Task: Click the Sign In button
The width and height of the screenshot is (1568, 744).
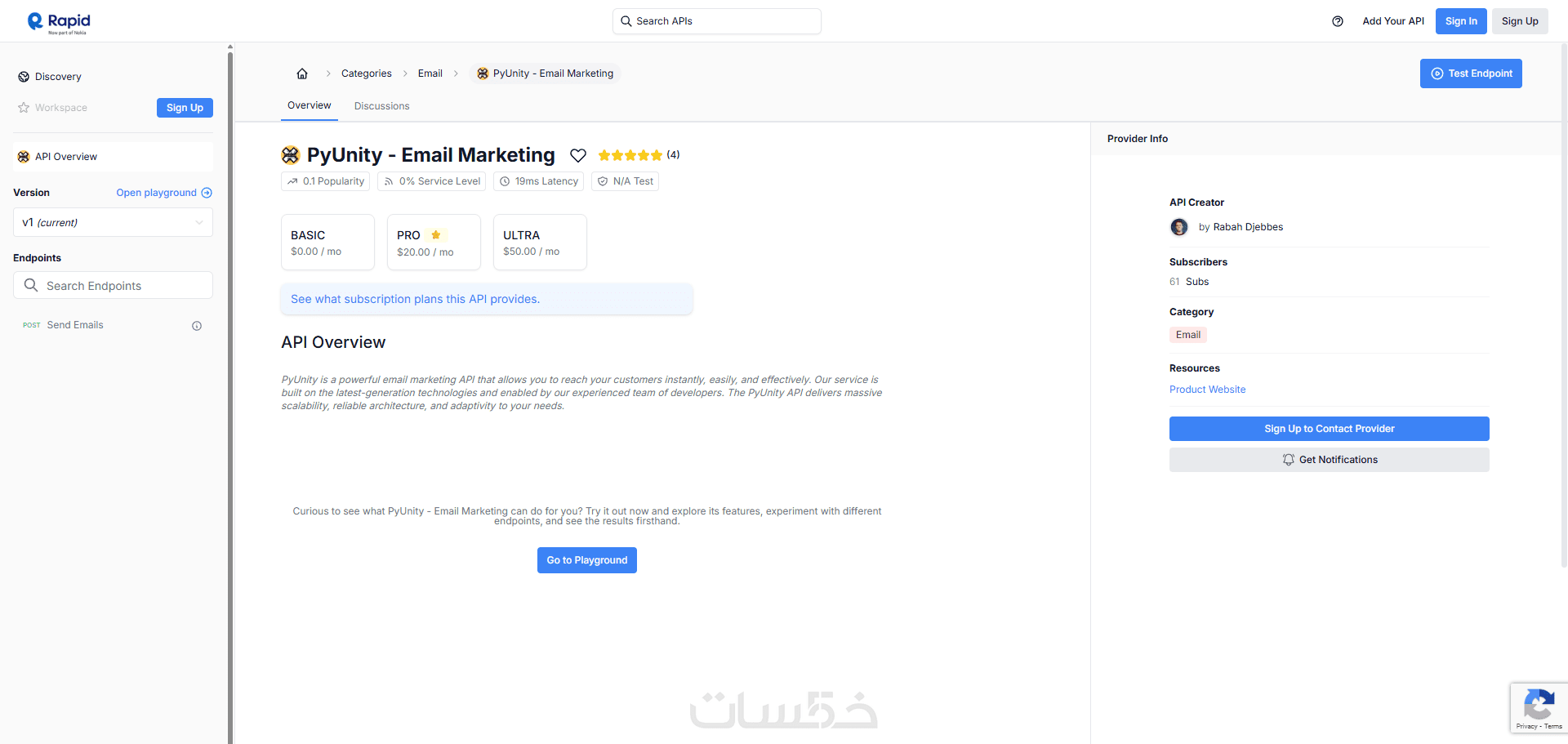Action: (1461, 21)
